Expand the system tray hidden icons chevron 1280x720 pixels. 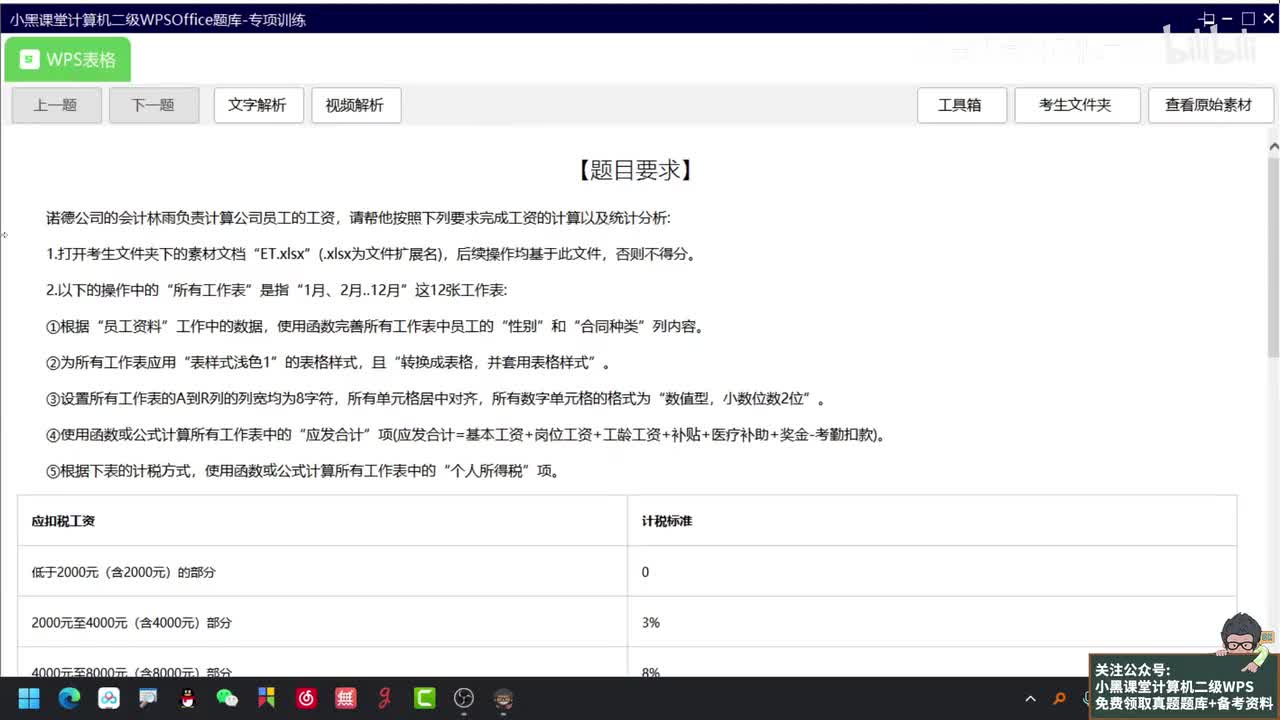[1030, 699]
